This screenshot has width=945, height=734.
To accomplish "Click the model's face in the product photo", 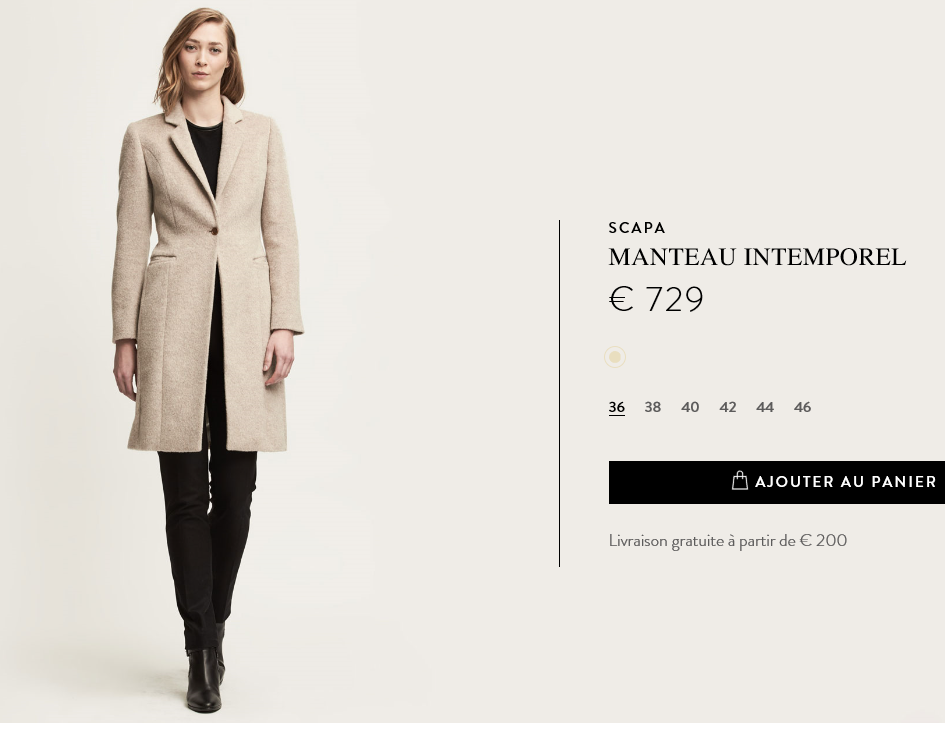I will [201, 57].
